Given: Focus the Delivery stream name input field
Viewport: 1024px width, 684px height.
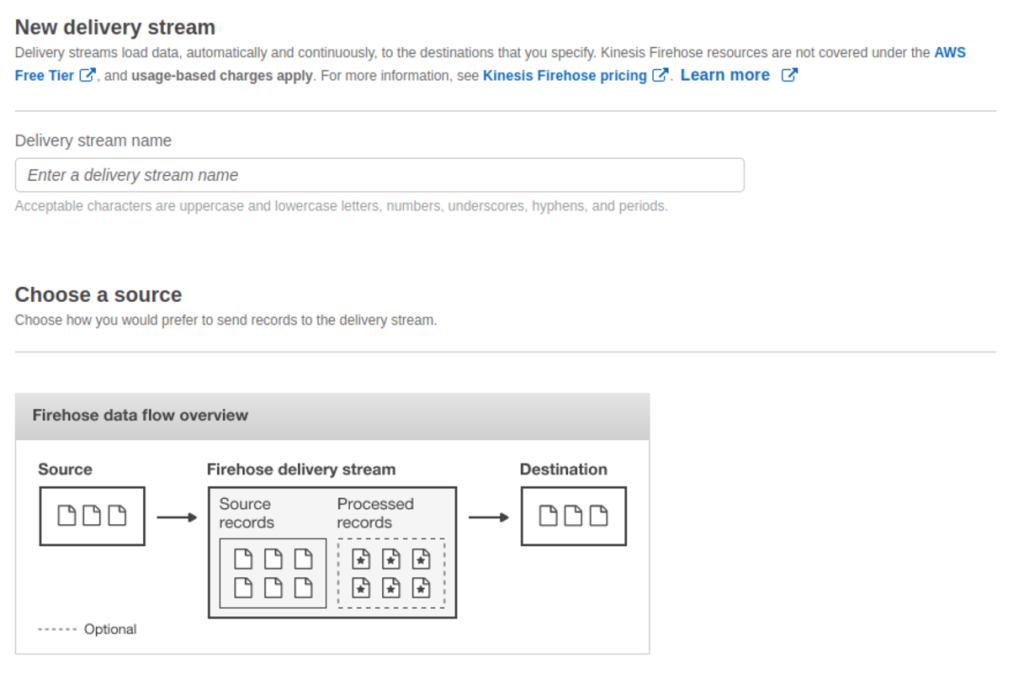Looking at the screenshot, I should pos(379,175).
